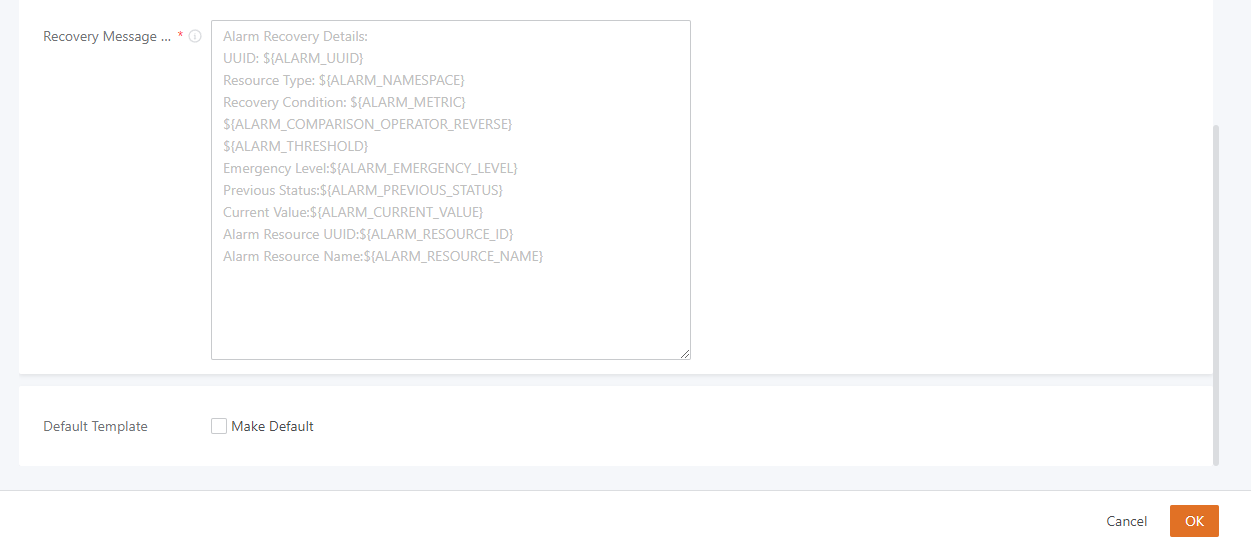1251x547 pixels.
Task: Click the Make Default label text
Action: click(x=272, y=426)
